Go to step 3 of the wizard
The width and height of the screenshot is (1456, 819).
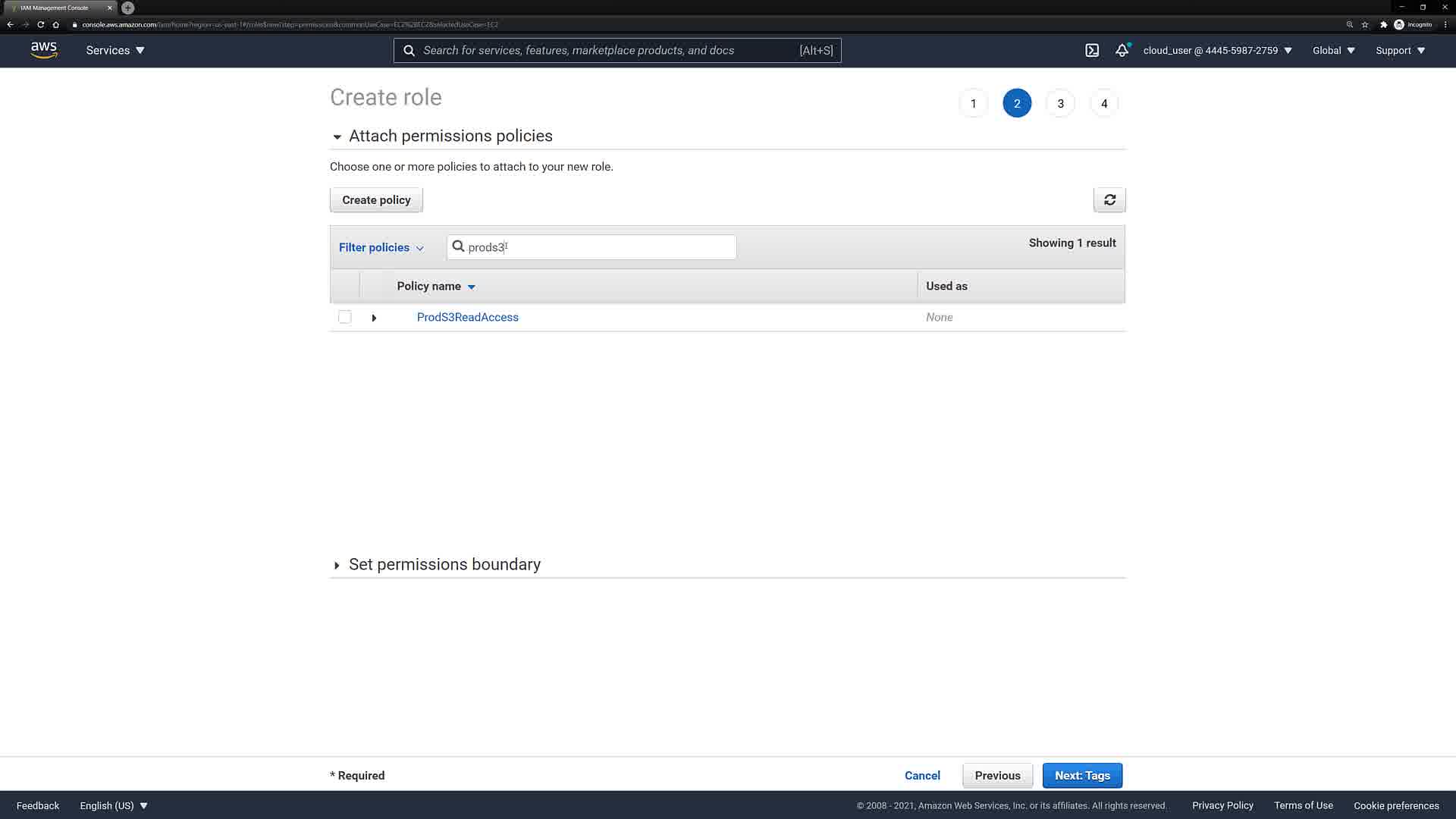(1060, 103)
